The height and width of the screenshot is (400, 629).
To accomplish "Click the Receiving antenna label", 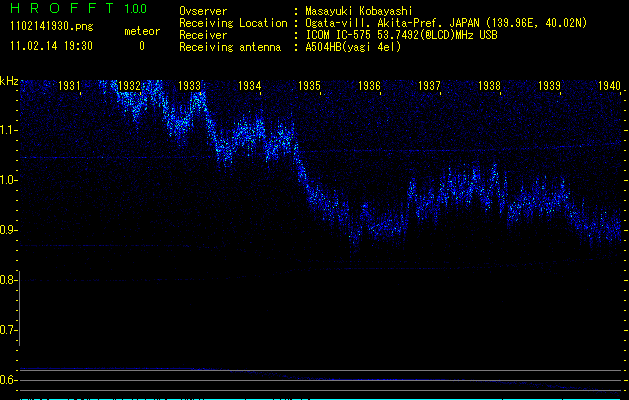I will point(230,47).
